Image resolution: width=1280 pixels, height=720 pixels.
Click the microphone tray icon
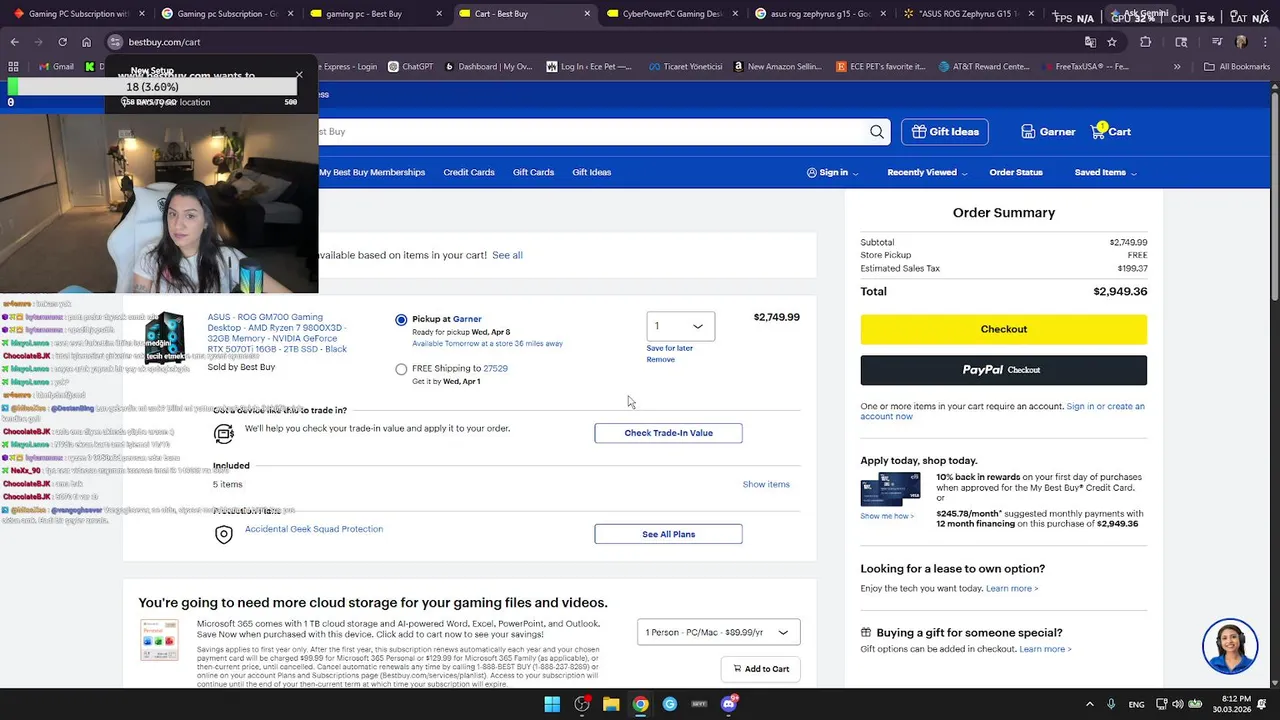(1111, 704)
